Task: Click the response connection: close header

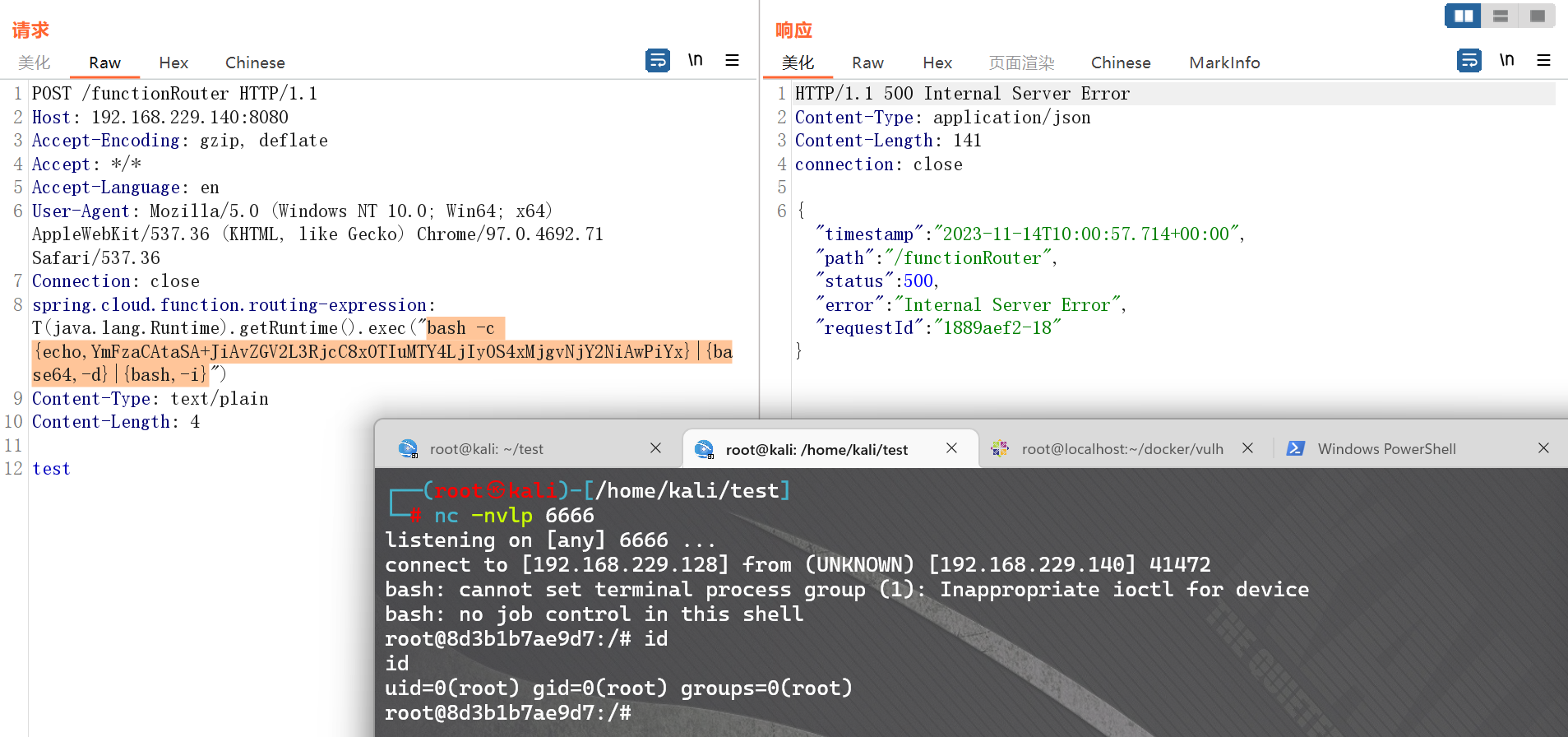Action: [878, 165]
